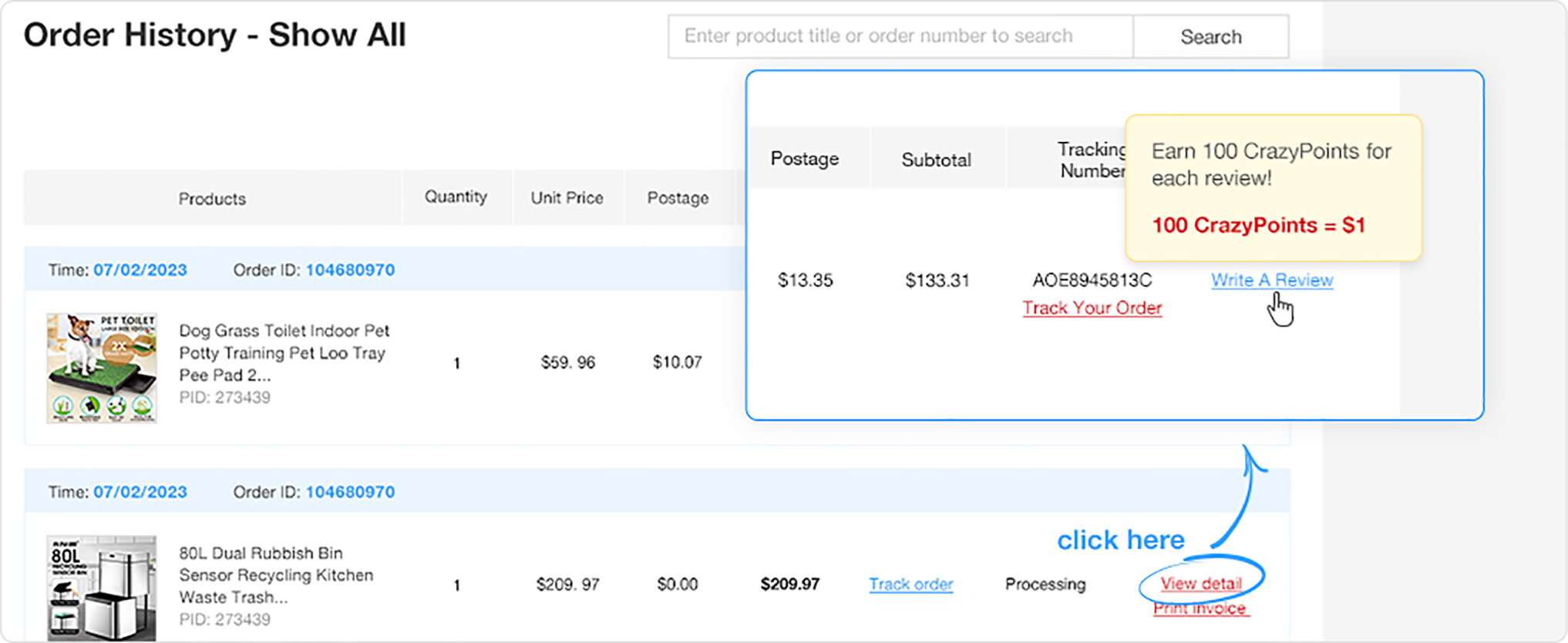Select tracking number AOE8945813C
Image resolution: width=1568 pixels, height=643 pixels.
coord(1092,280)
